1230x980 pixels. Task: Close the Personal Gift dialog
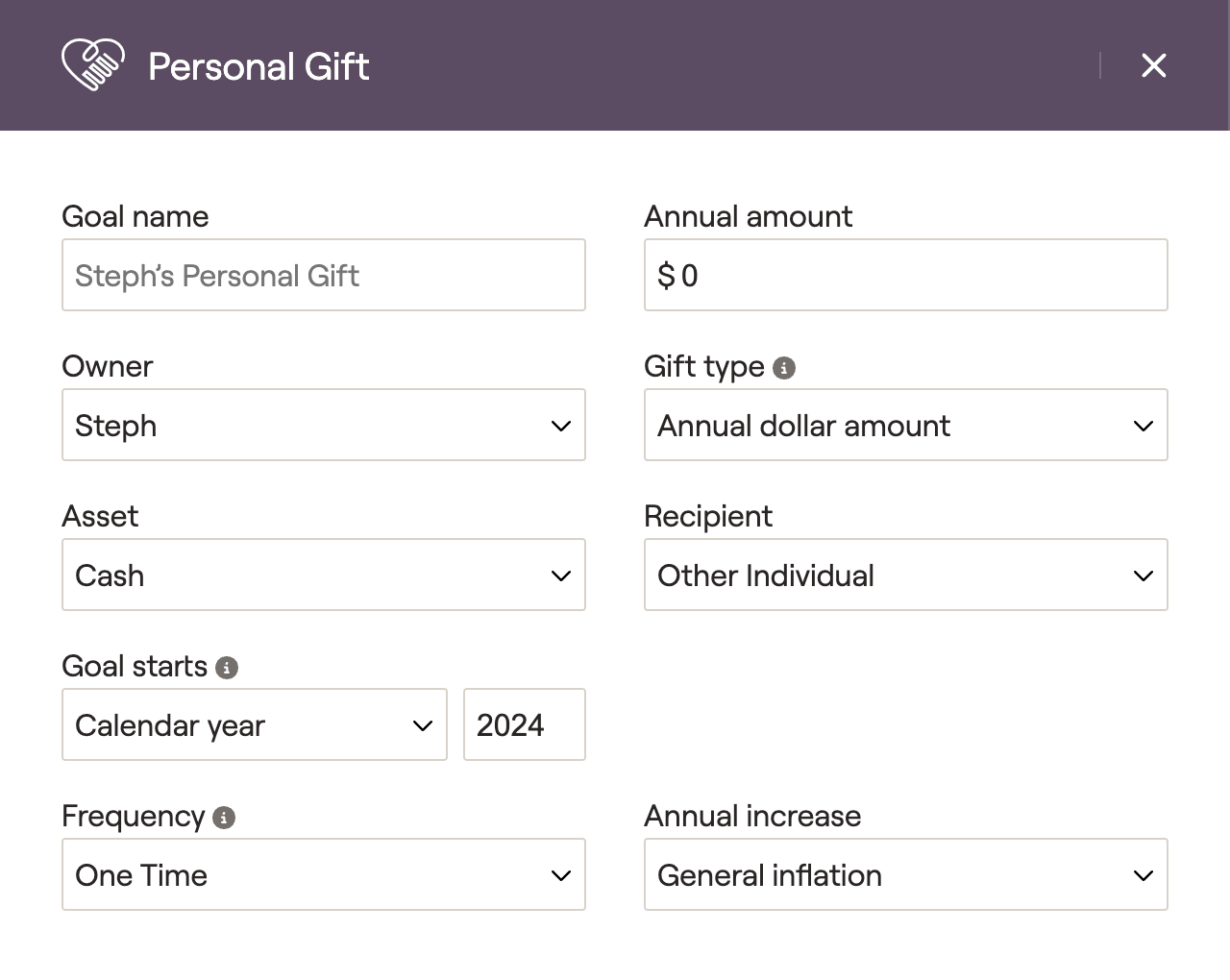click(x=1153, y=65)
